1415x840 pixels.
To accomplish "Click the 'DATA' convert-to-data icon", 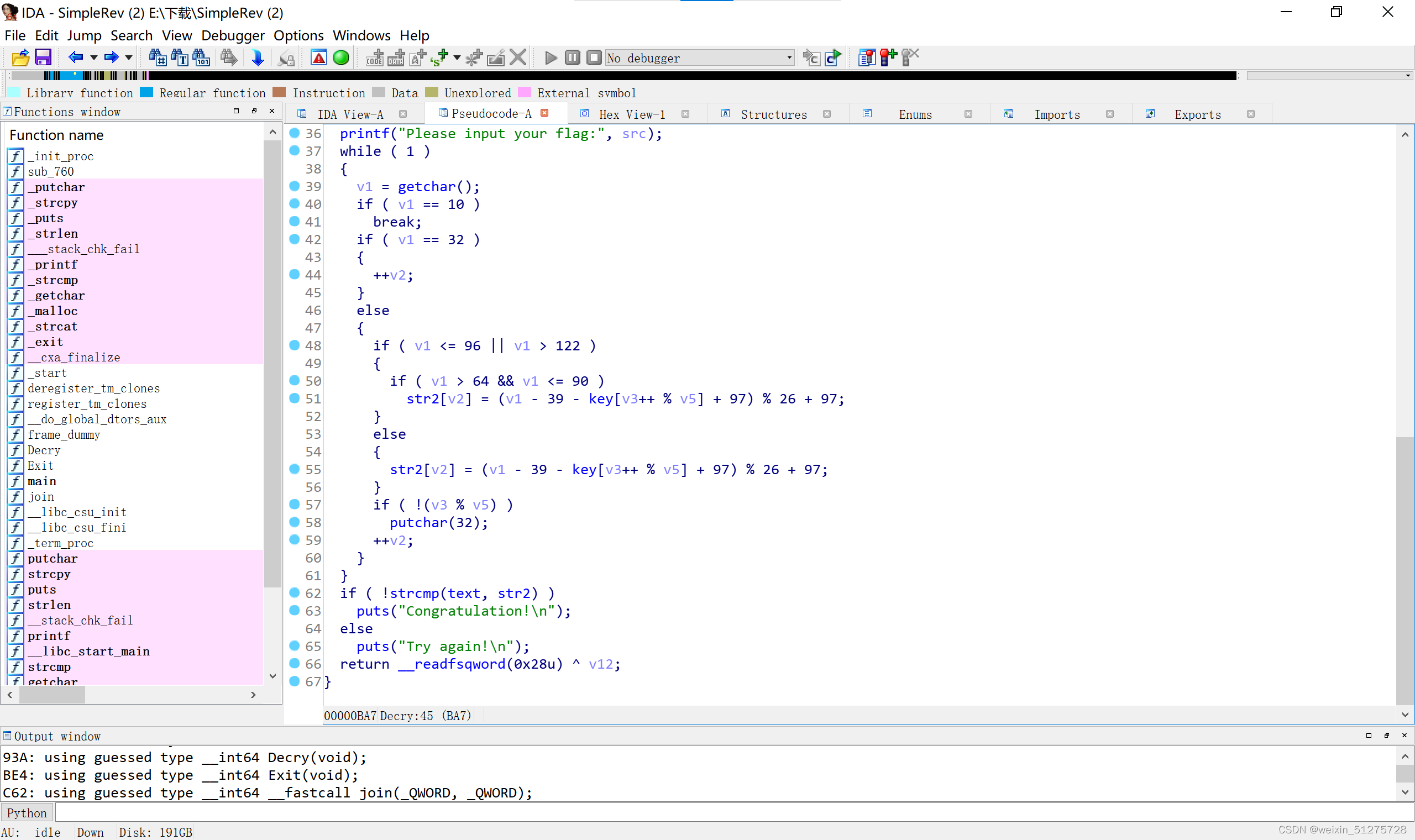I will (396, 57).
